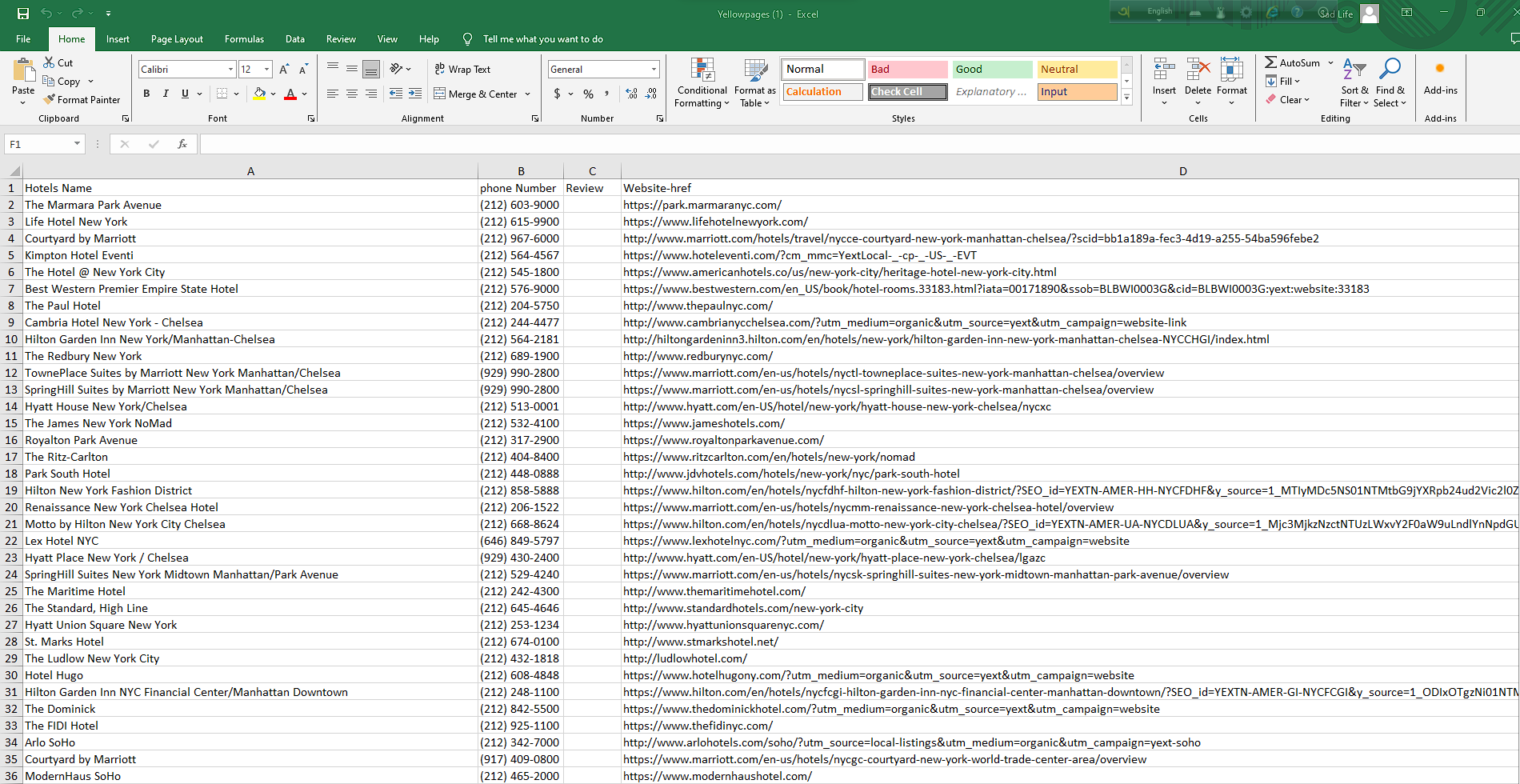Click the Increase Font Size icon
This screenshot has width=1520, height=784.
coord(284,70)
